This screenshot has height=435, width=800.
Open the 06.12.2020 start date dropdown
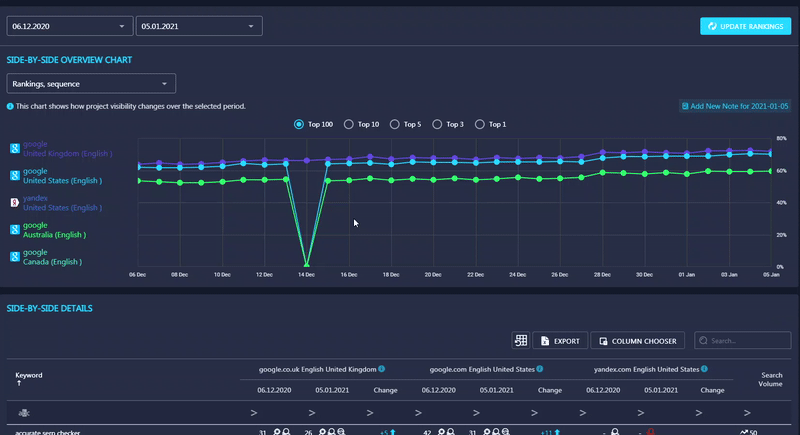pyautogui.click(x=70, y=26)
